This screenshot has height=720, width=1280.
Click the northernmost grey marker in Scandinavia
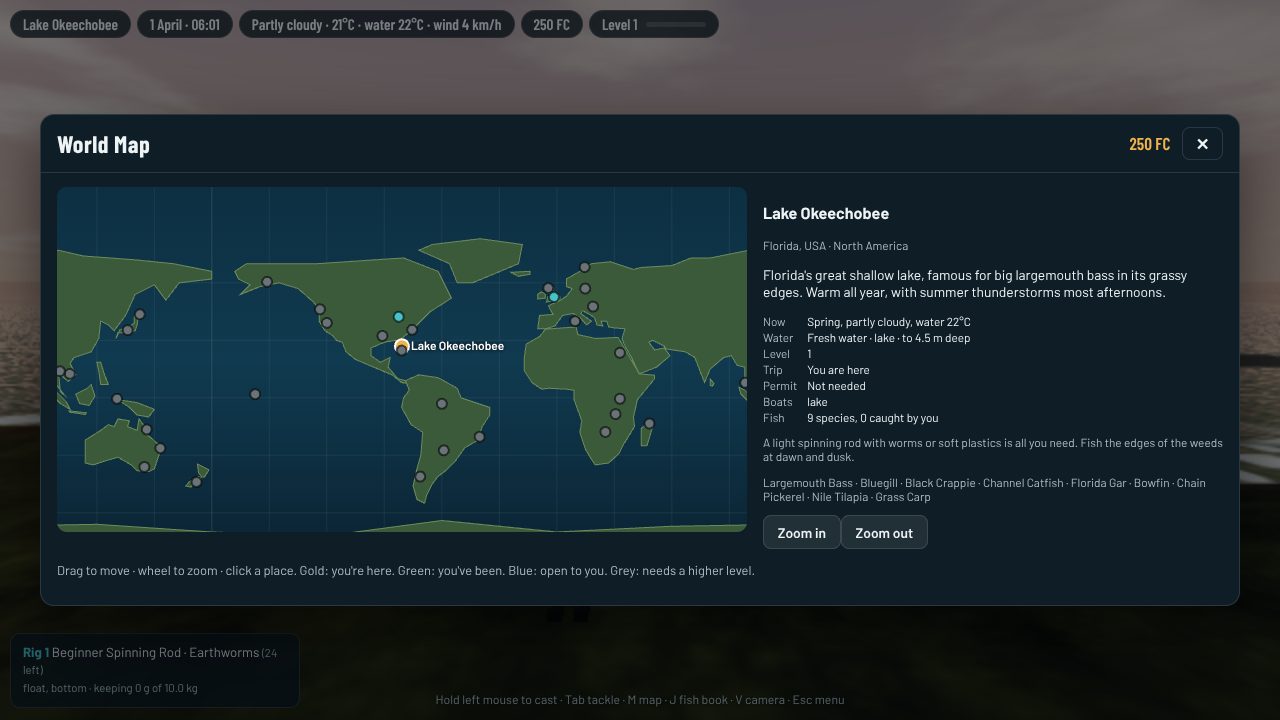585,267
